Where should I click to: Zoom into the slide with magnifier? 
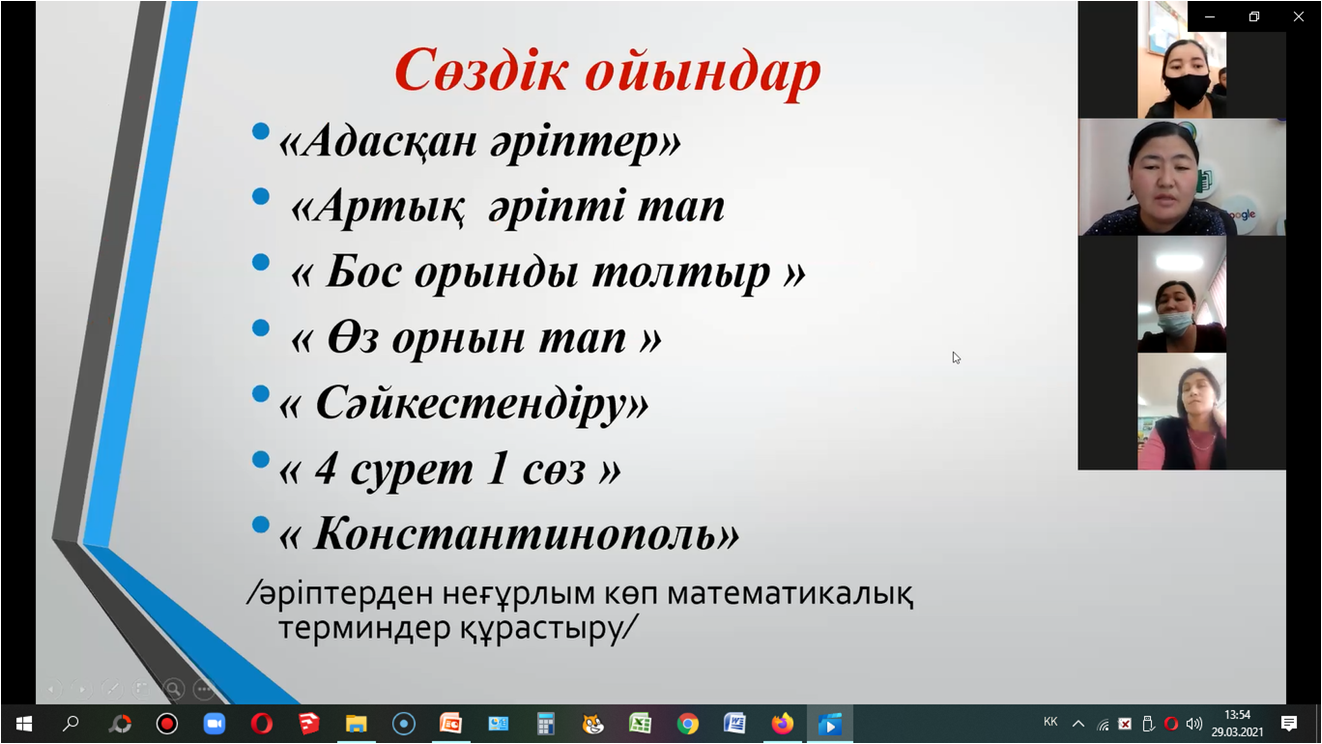point(174,688)
